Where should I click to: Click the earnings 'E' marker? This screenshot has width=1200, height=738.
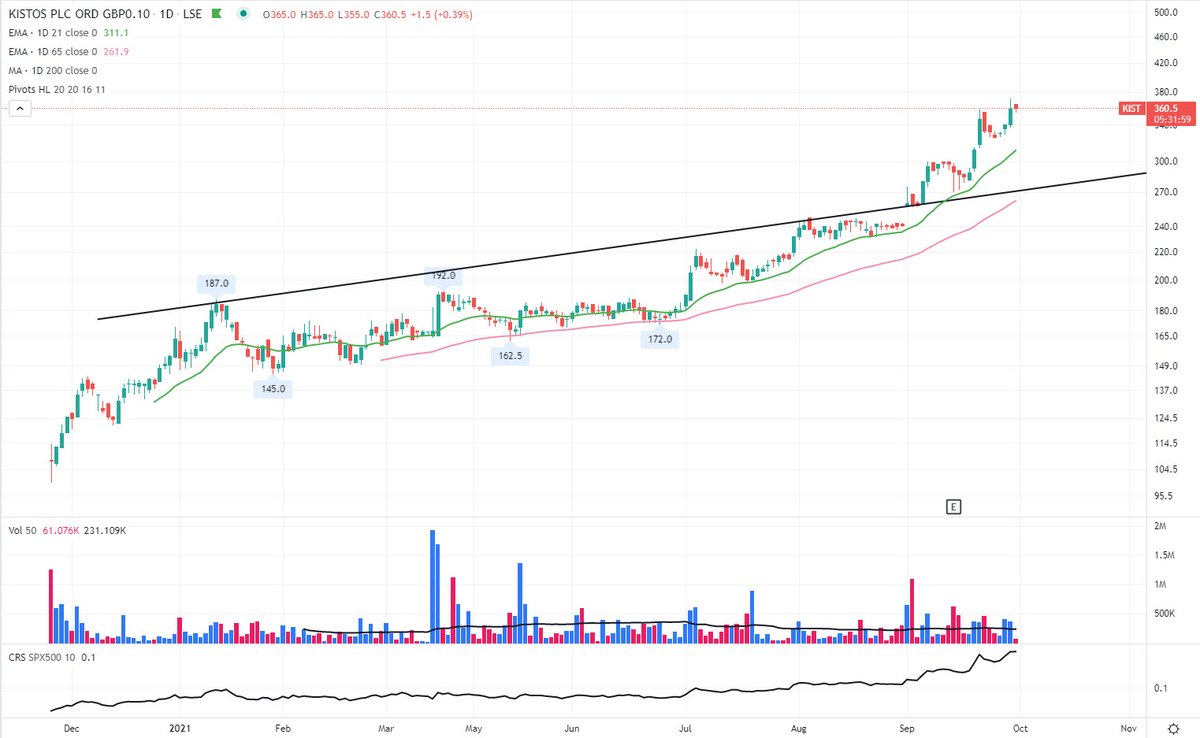[953, 508]
